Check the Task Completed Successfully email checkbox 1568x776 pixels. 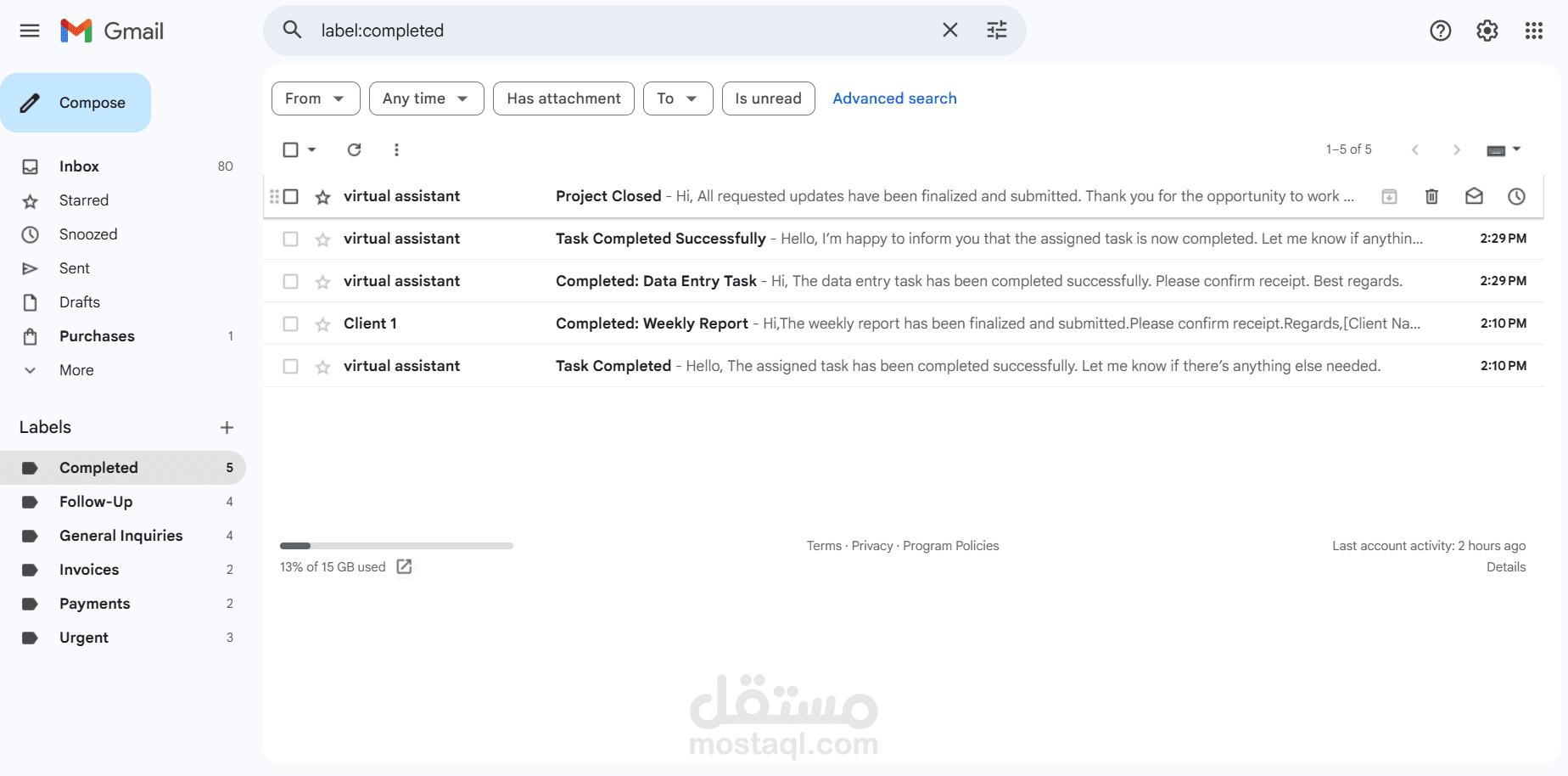pyautogui.click(x=290, y=239)
